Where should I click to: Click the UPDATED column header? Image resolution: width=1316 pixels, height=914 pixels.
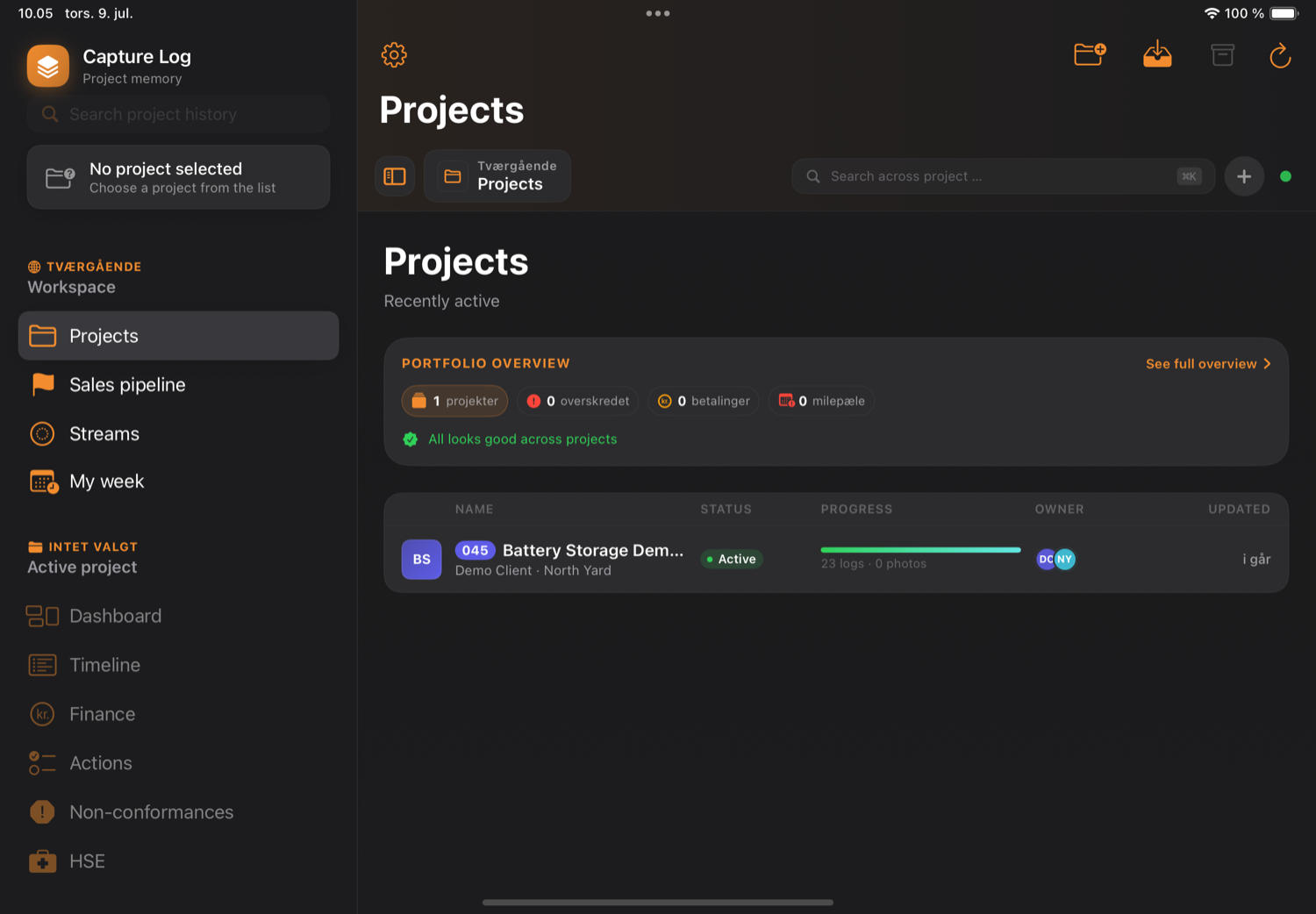(1239, 510)
